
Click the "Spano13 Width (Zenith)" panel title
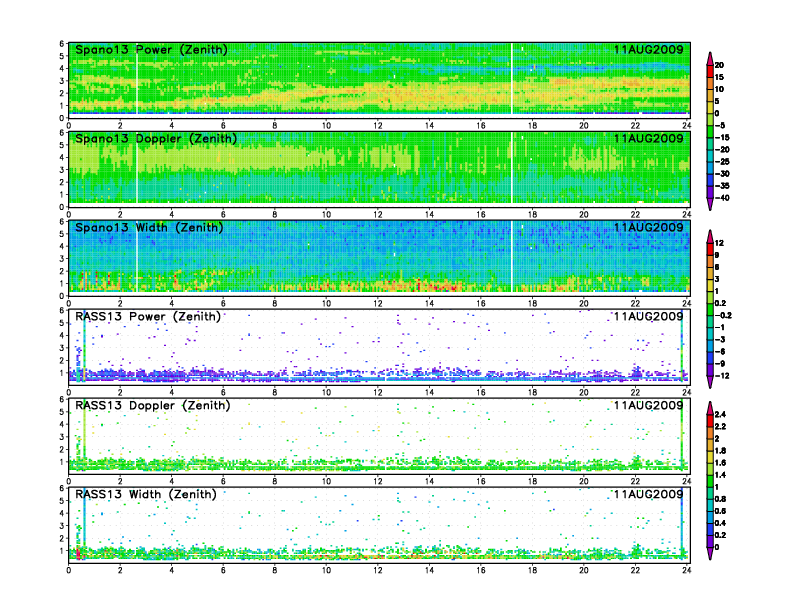(x=149, y=227)
